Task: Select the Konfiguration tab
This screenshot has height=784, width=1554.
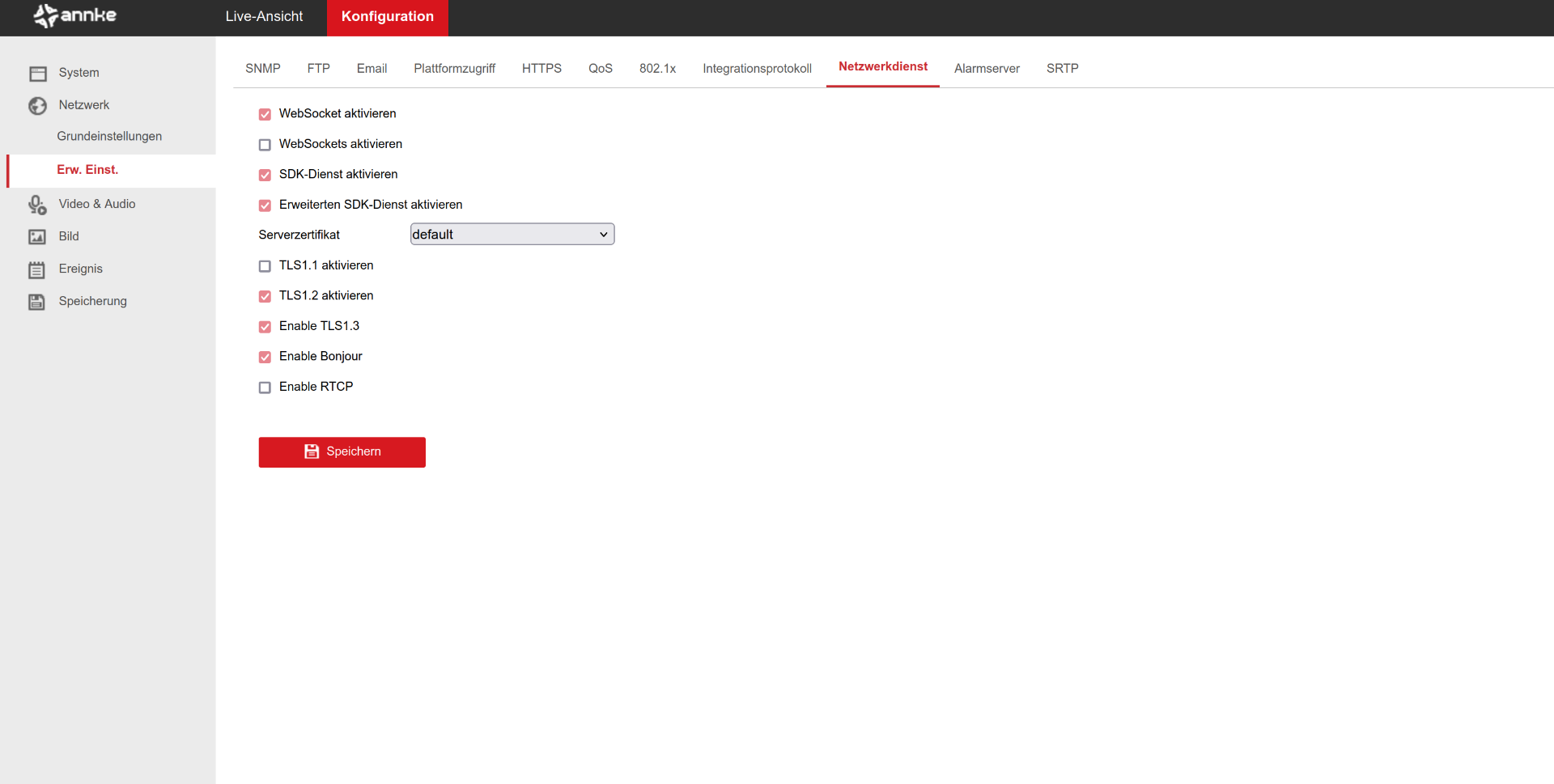Action: (388, 17)
